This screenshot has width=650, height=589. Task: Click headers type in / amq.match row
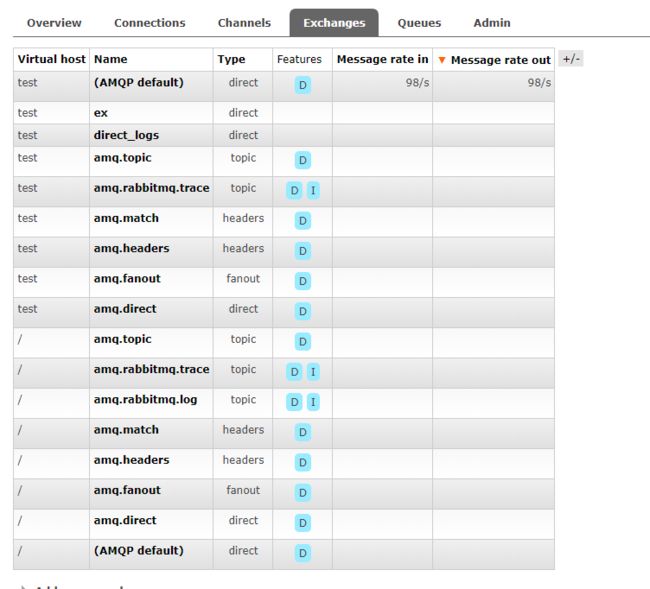tap(243, 430)
